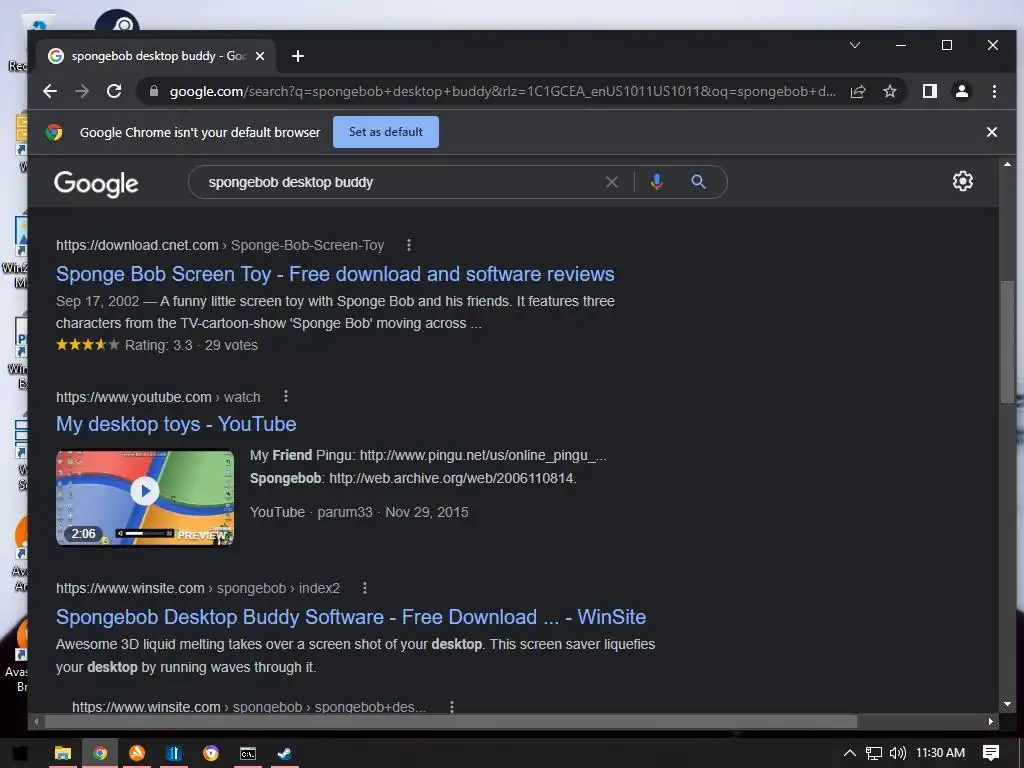The width and height of the screenshot is (1024, 768).
Task: Click the 11:30 AM clock
Action: coord(940,753)
